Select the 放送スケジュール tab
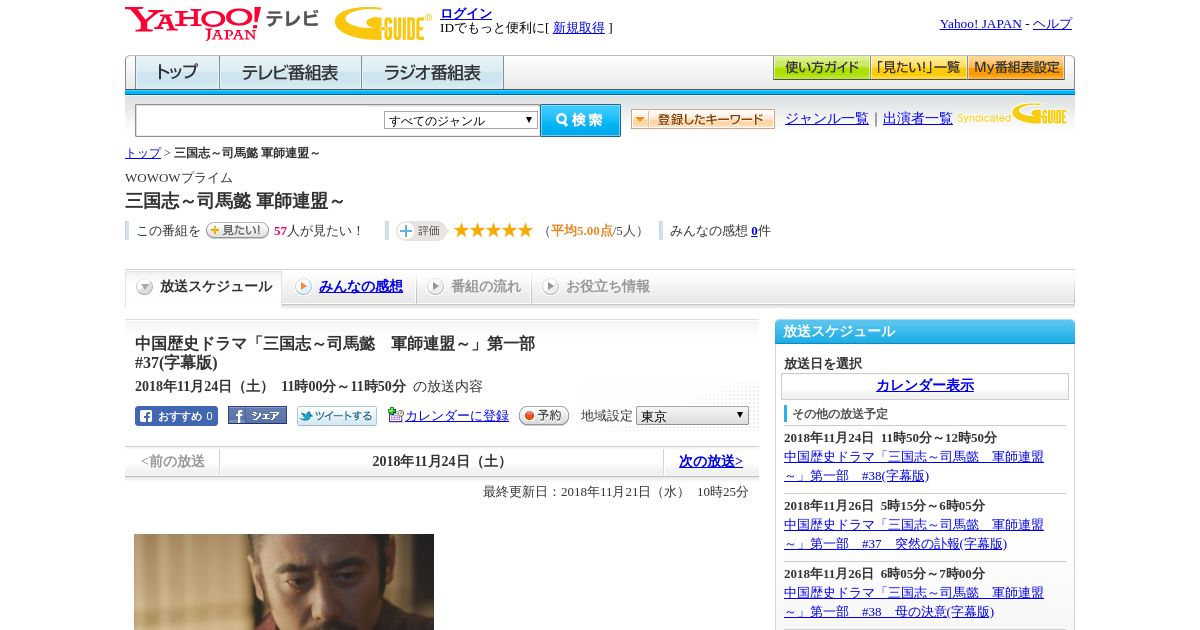This screenshot has height=630, width=1200. pos(204,287)
